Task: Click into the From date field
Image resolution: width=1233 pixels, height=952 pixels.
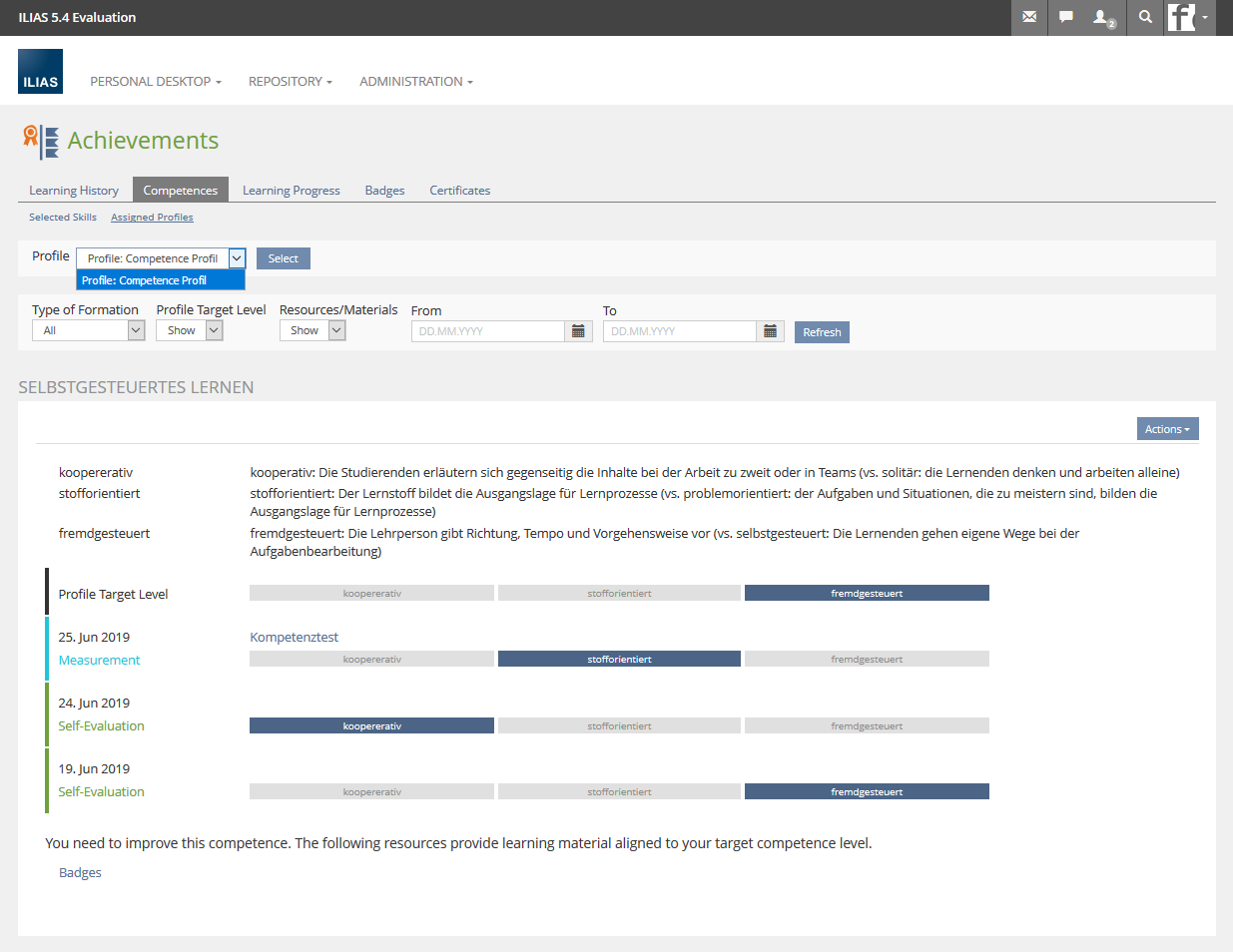Action: pos(487,331)
